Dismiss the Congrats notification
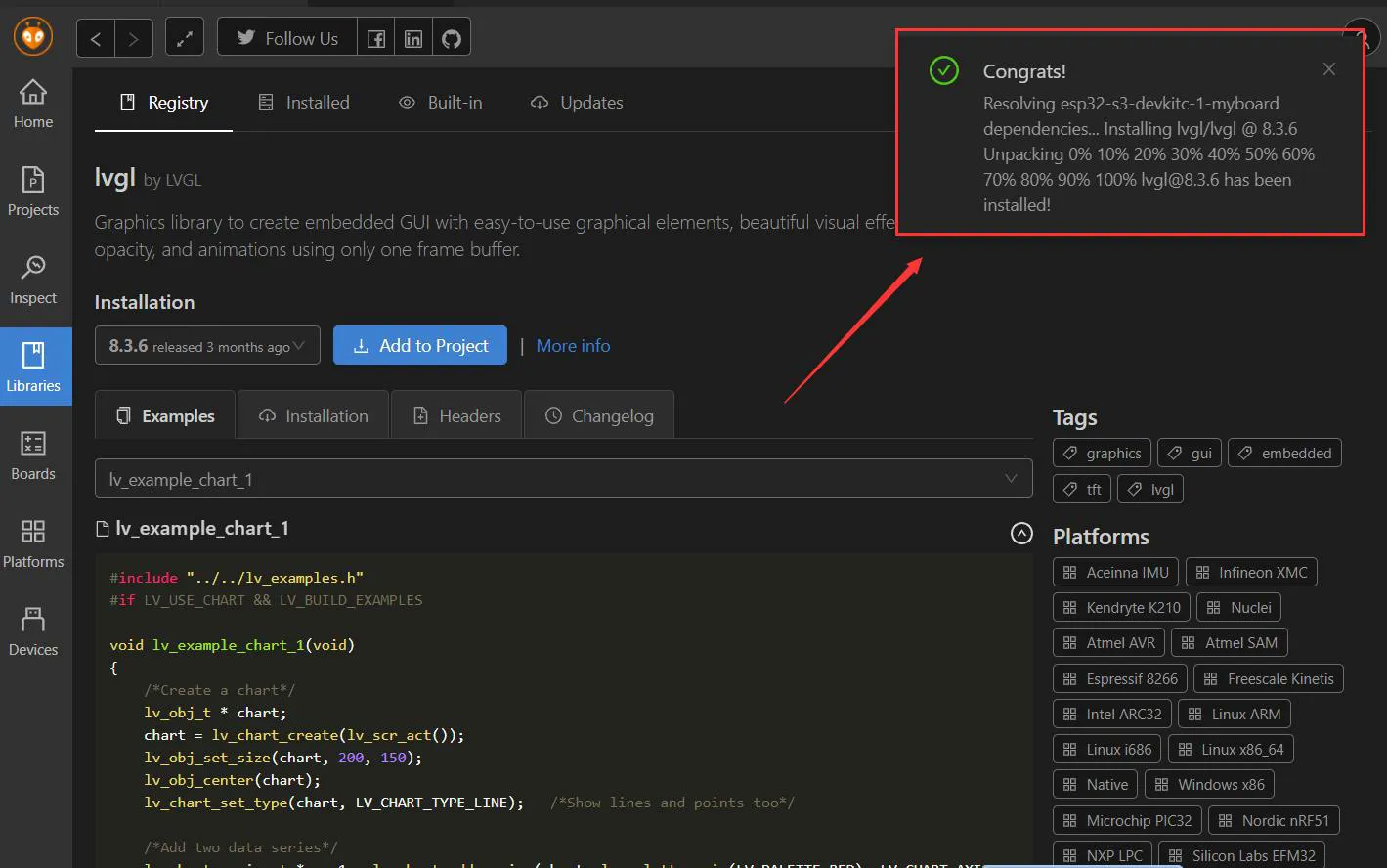 pyautogui.click(x=1328, y=69)
